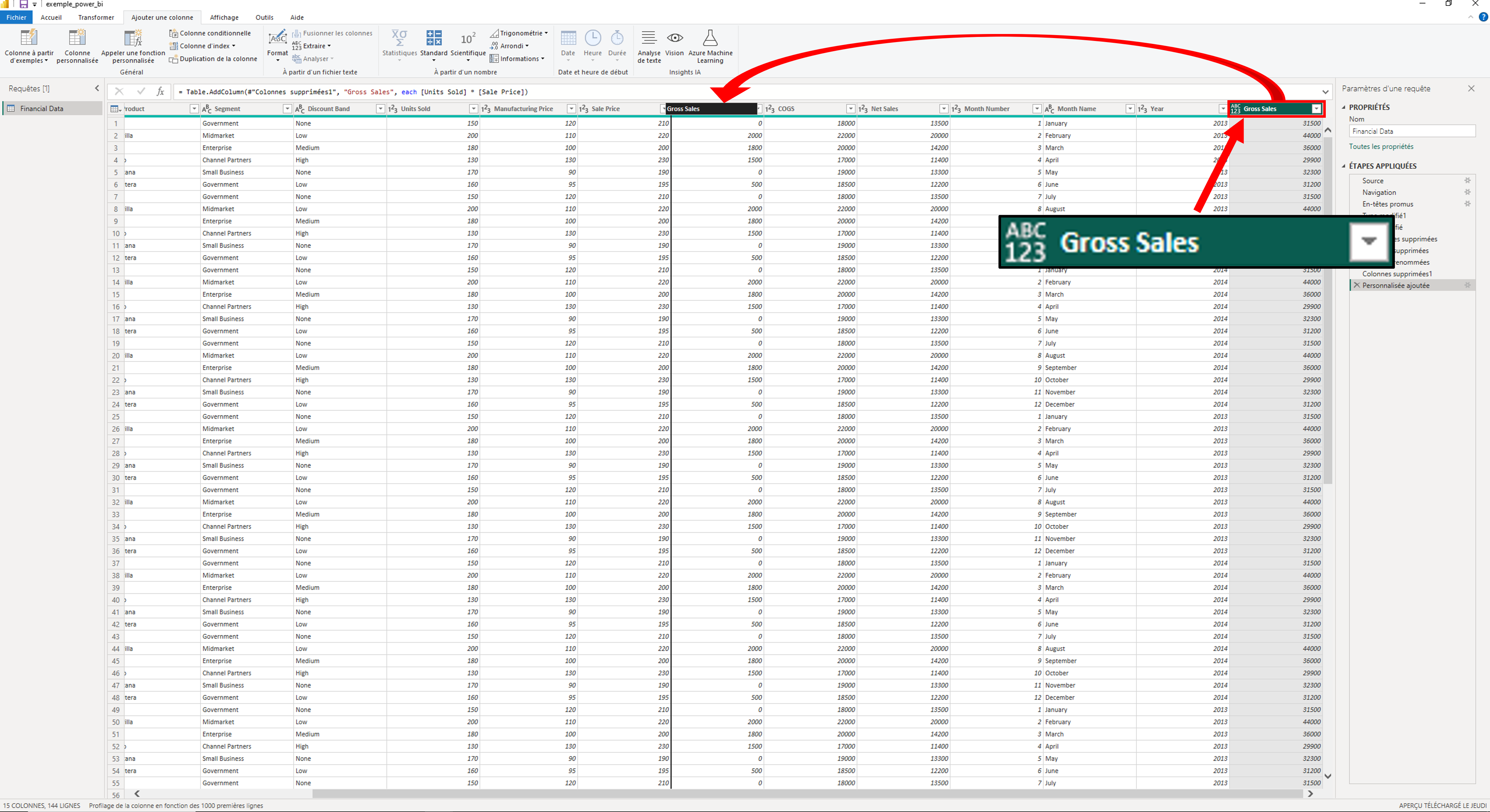This screenshot has width=1490, height=812.
Task: Click the Vision AI insights icon
Action: coord(674,38)
